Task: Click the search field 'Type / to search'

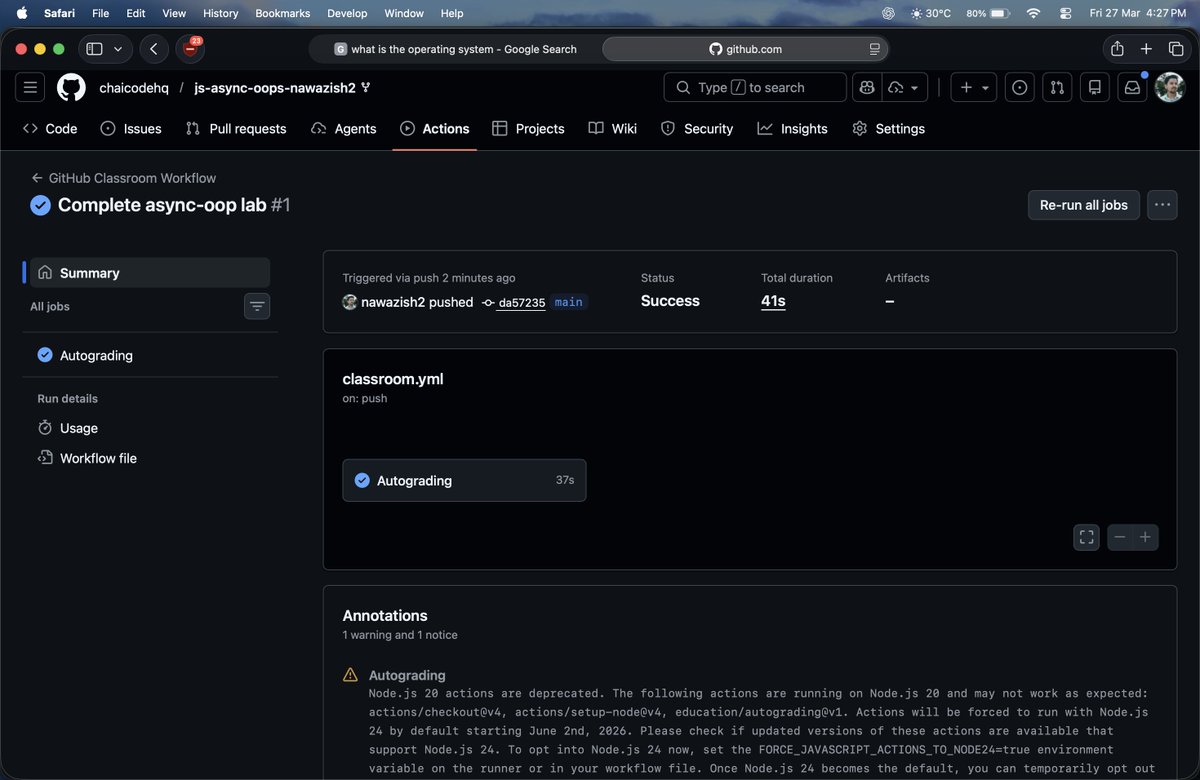Action: [x=755, y=88]
